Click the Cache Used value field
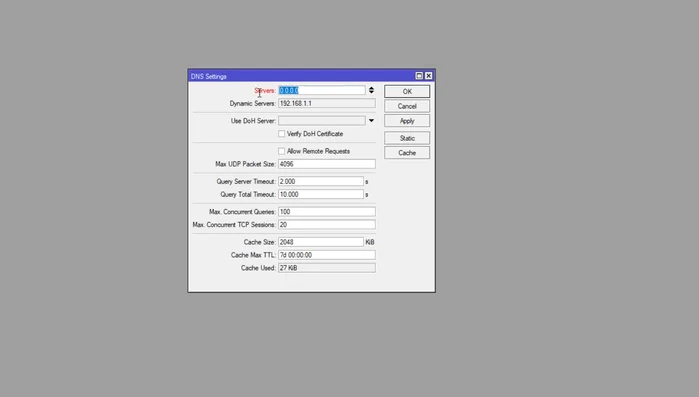This screenshot has width=699, height=397. pyautogui.click(x=327, y=268)
